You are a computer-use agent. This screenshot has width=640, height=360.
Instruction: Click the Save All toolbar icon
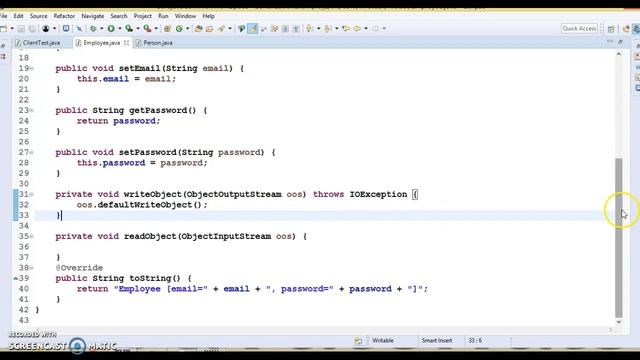(32, 29)
